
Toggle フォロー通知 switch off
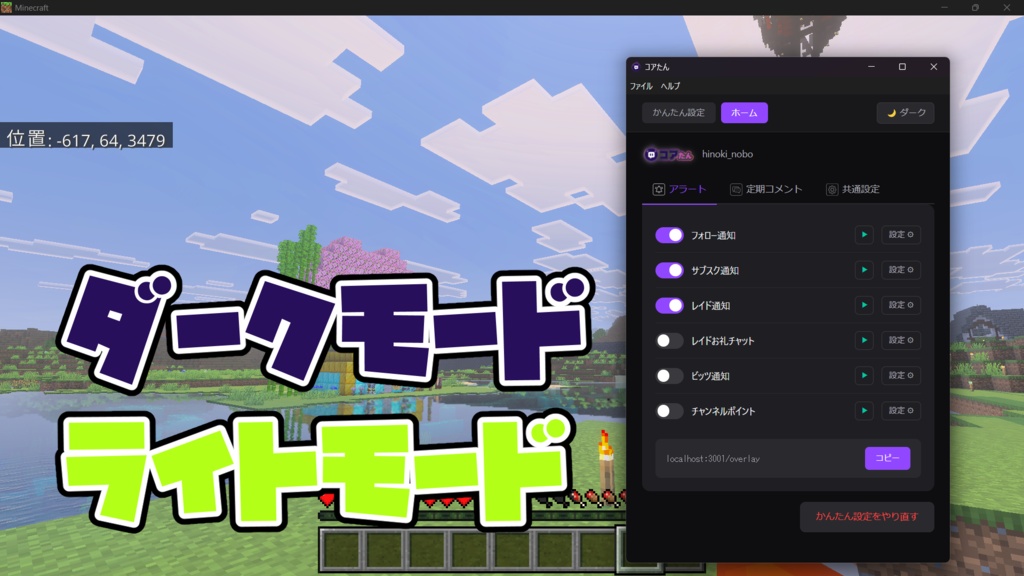[x=669, y=235]
